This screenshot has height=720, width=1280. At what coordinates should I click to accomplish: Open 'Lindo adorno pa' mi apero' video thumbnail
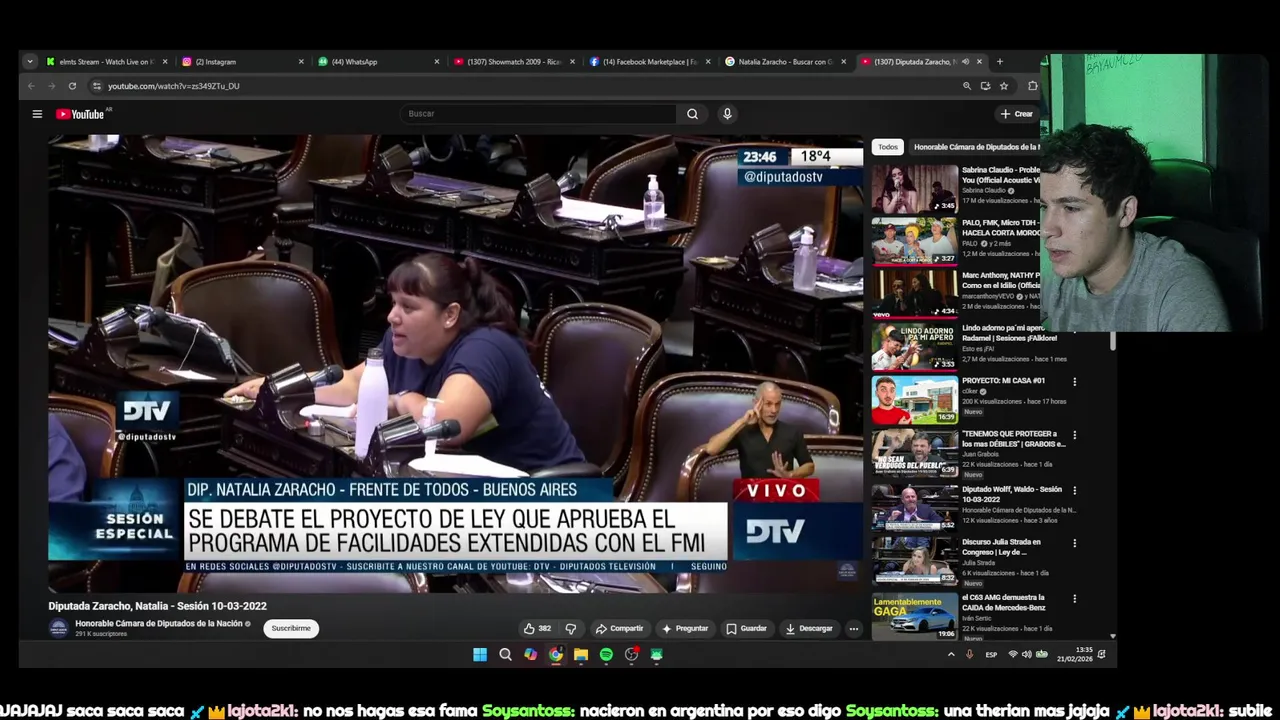(914, 347)
